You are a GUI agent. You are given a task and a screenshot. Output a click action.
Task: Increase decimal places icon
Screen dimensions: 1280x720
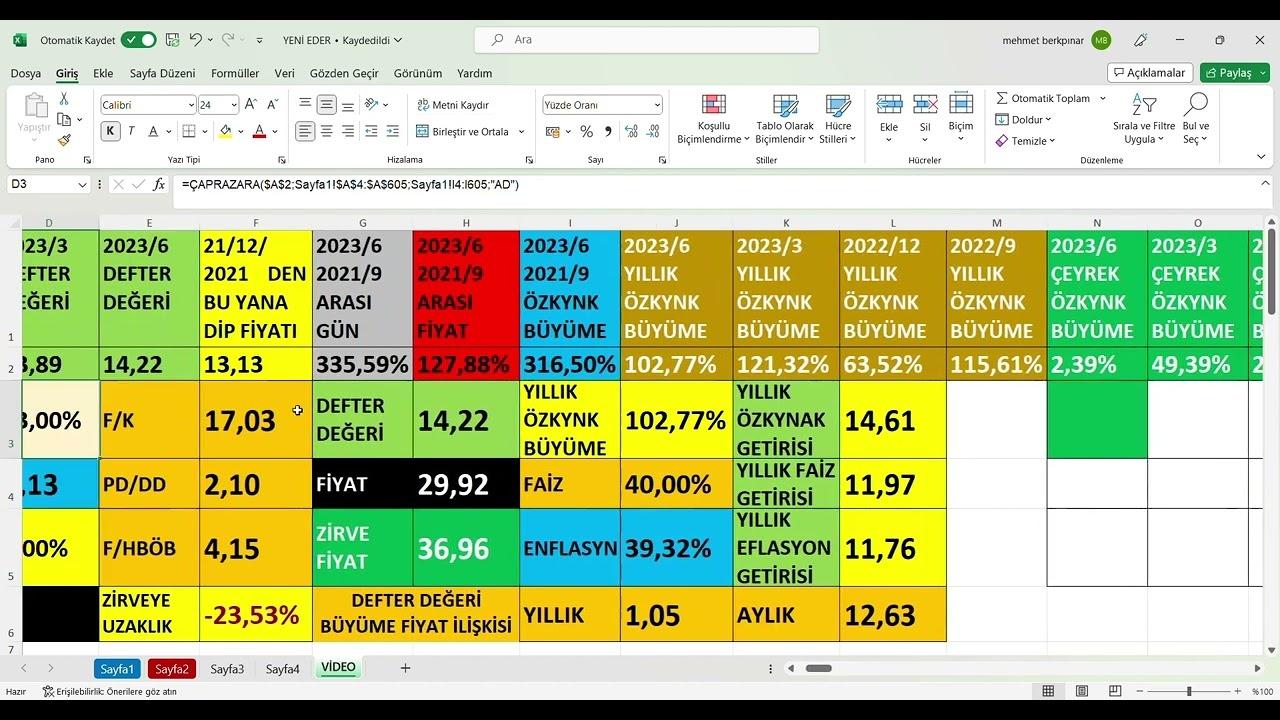click(633, 131)
